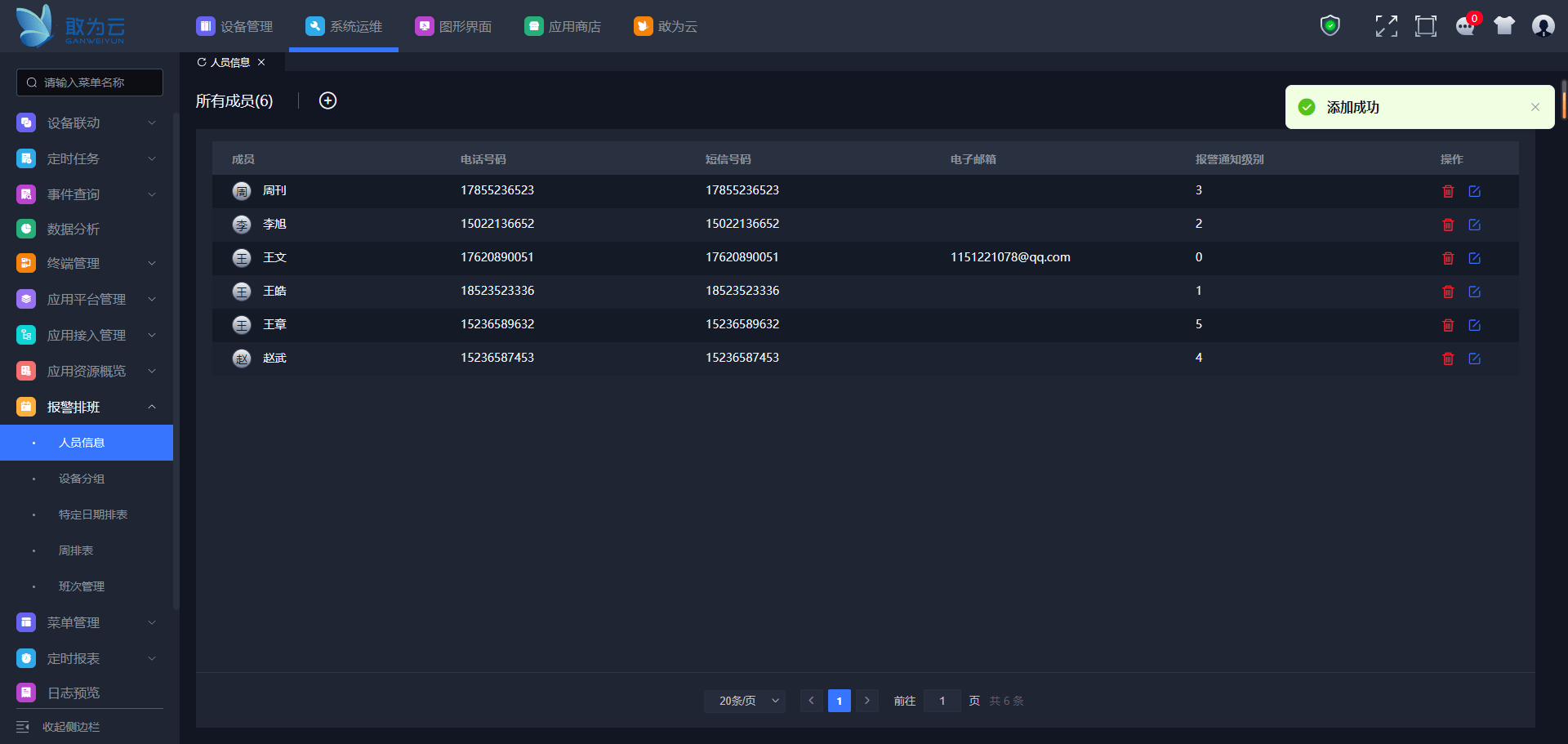Select the 人员信息 submenu item

point(87,443)
